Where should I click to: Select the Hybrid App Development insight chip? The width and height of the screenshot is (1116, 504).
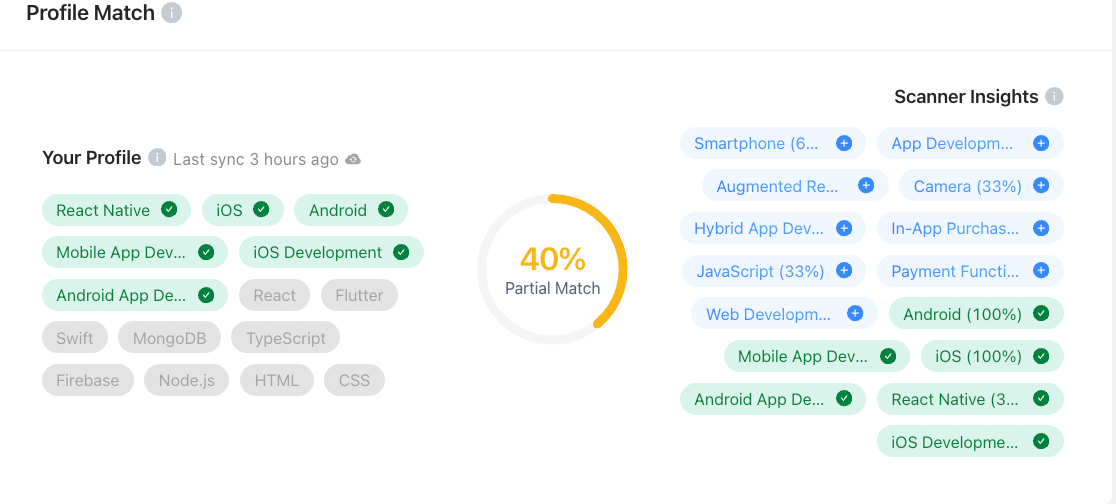tap(758, 228)
